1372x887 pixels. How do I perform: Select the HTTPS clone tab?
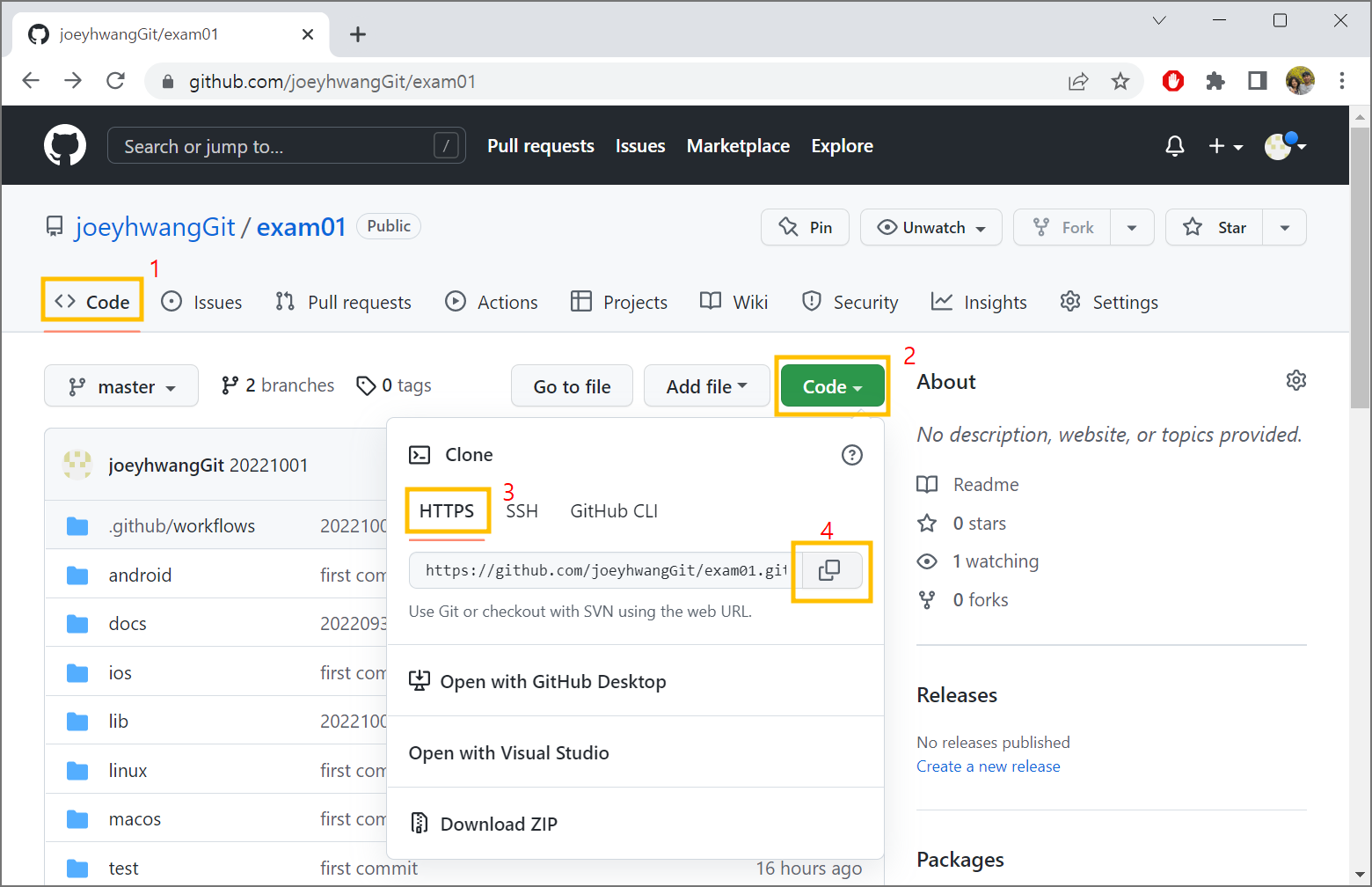(447, 511)
